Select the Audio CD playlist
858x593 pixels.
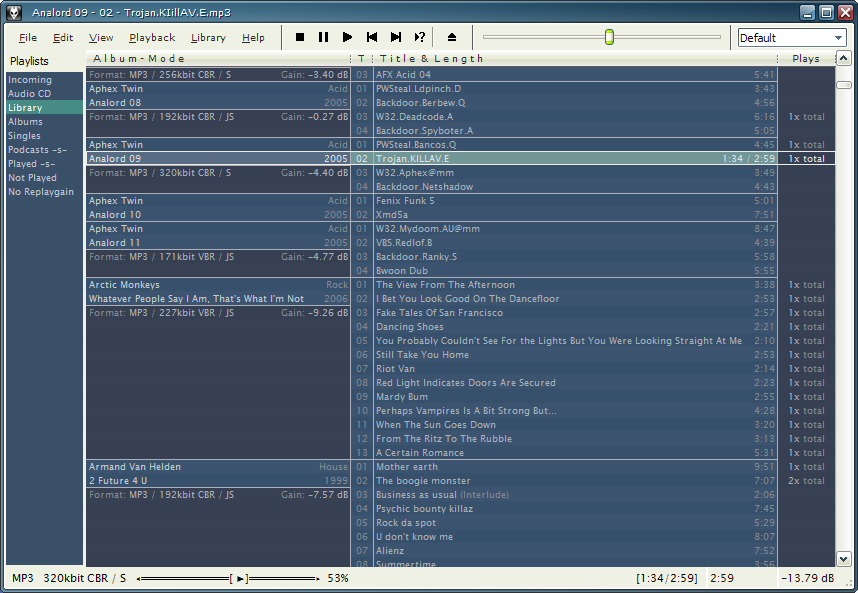(30, 94)
